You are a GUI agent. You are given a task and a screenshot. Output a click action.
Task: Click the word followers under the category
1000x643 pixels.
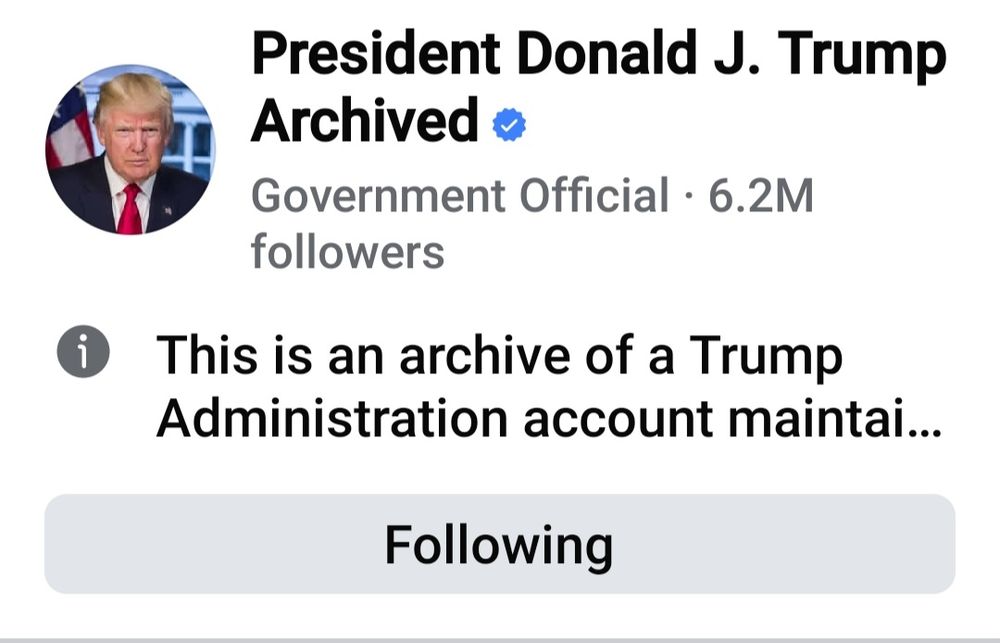(348, 251)
